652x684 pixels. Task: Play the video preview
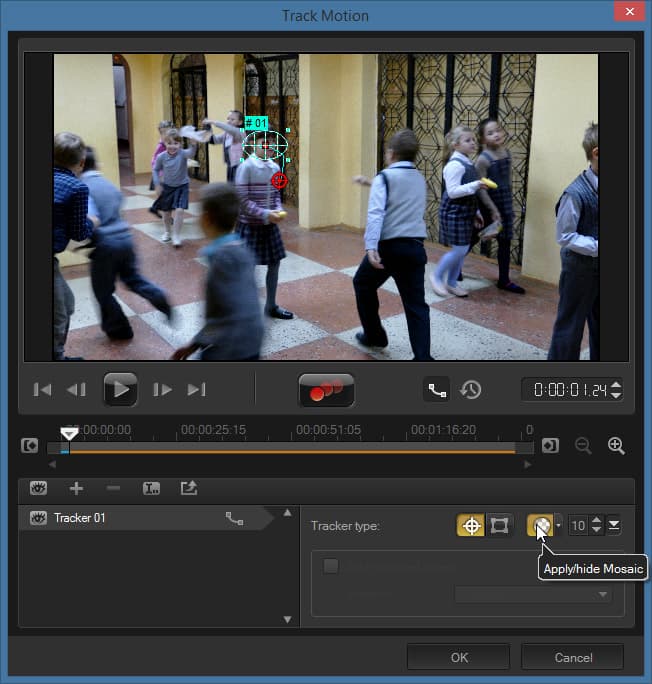point(120,389)
